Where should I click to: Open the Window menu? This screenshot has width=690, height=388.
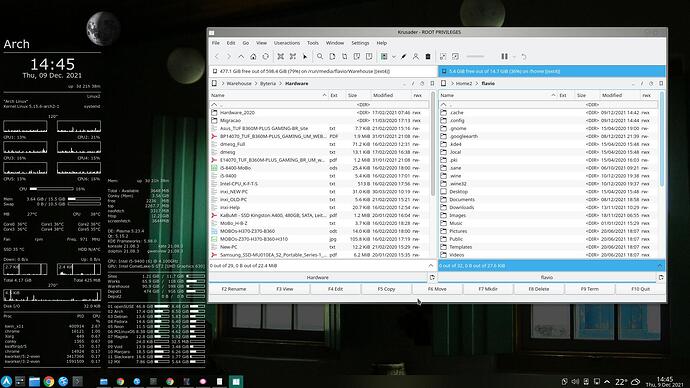click(334, 43)
